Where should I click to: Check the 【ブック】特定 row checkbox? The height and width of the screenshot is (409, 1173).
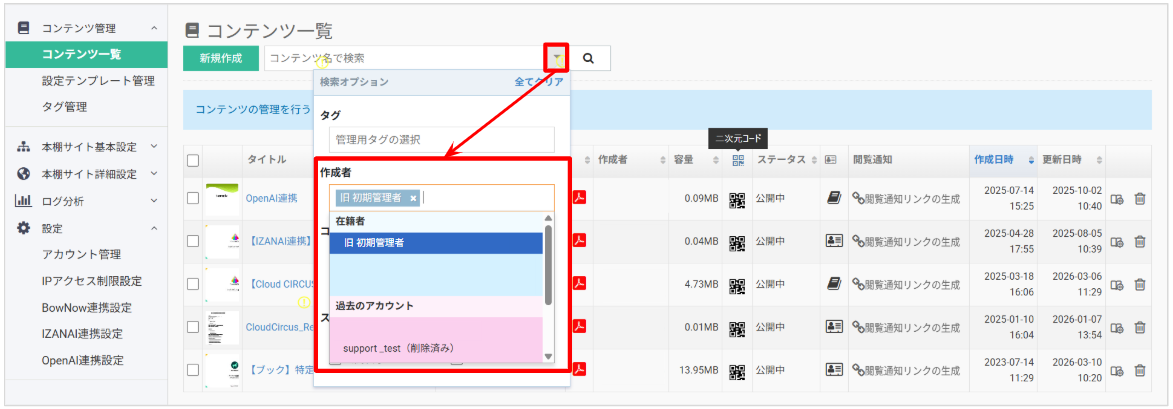click(193, 369)
